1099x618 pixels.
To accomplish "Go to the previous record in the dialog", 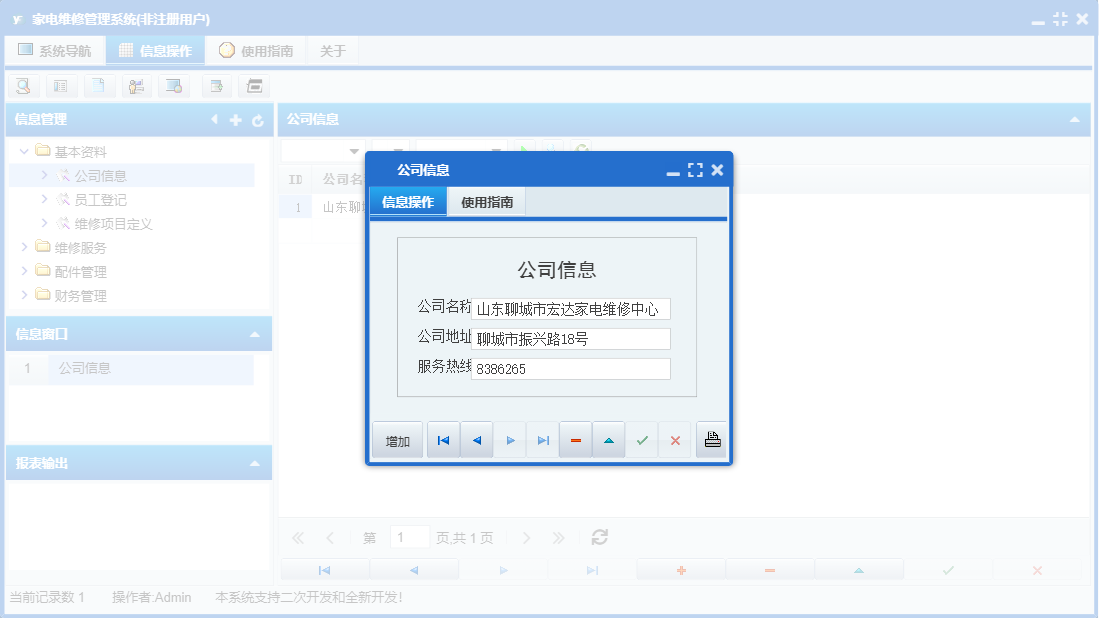I will 477,439.
